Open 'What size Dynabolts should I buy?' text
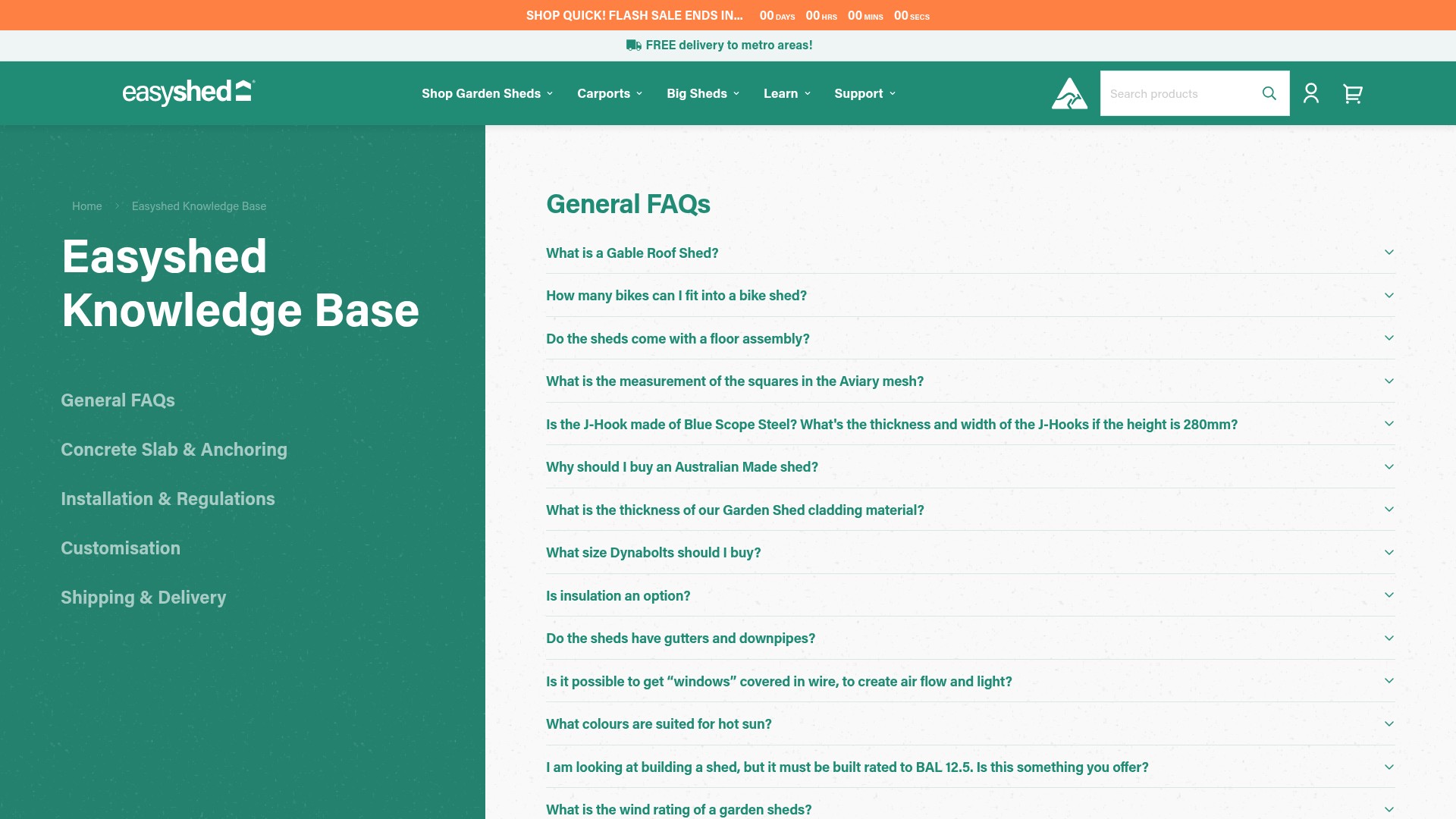This screenshot has height=819, width=1456. (x=653, y=553)
